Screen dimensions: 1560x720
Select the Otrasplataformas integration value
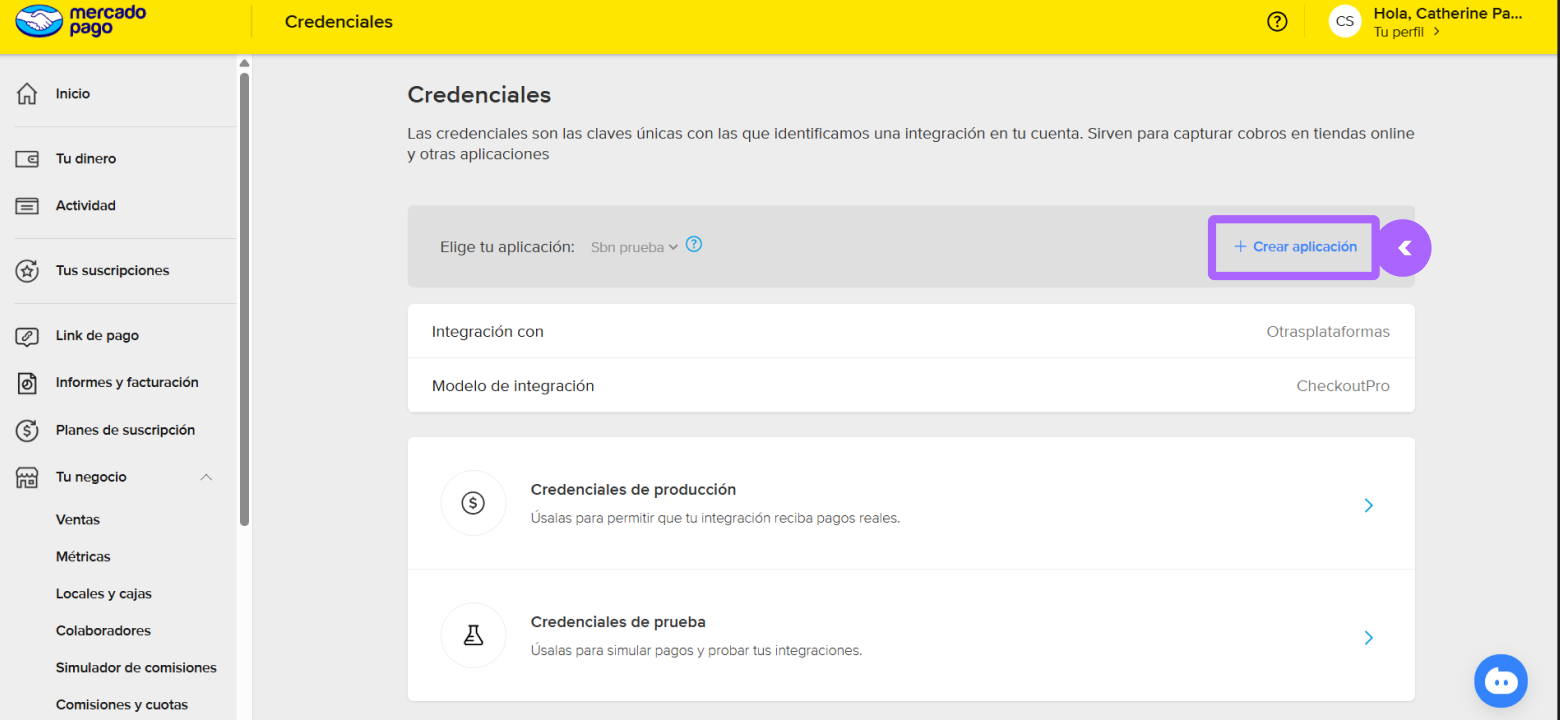pos(1328,332)
